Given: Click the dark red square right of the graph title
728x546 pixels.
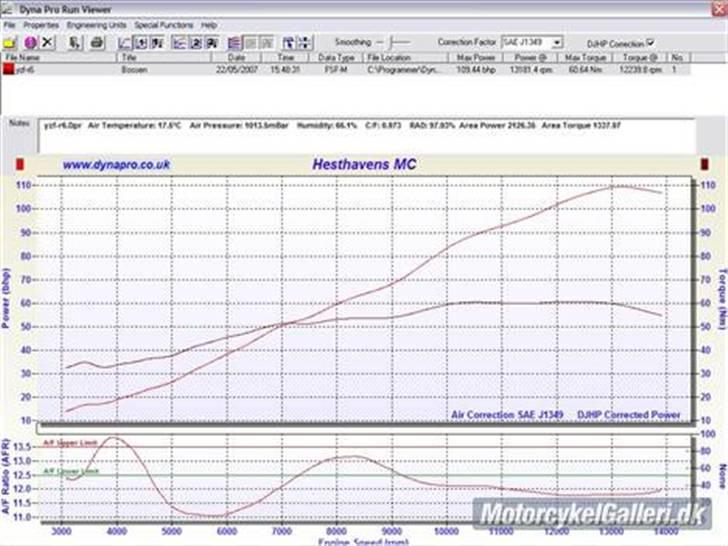Looking at the screenshot, I should tap(704, 164).
